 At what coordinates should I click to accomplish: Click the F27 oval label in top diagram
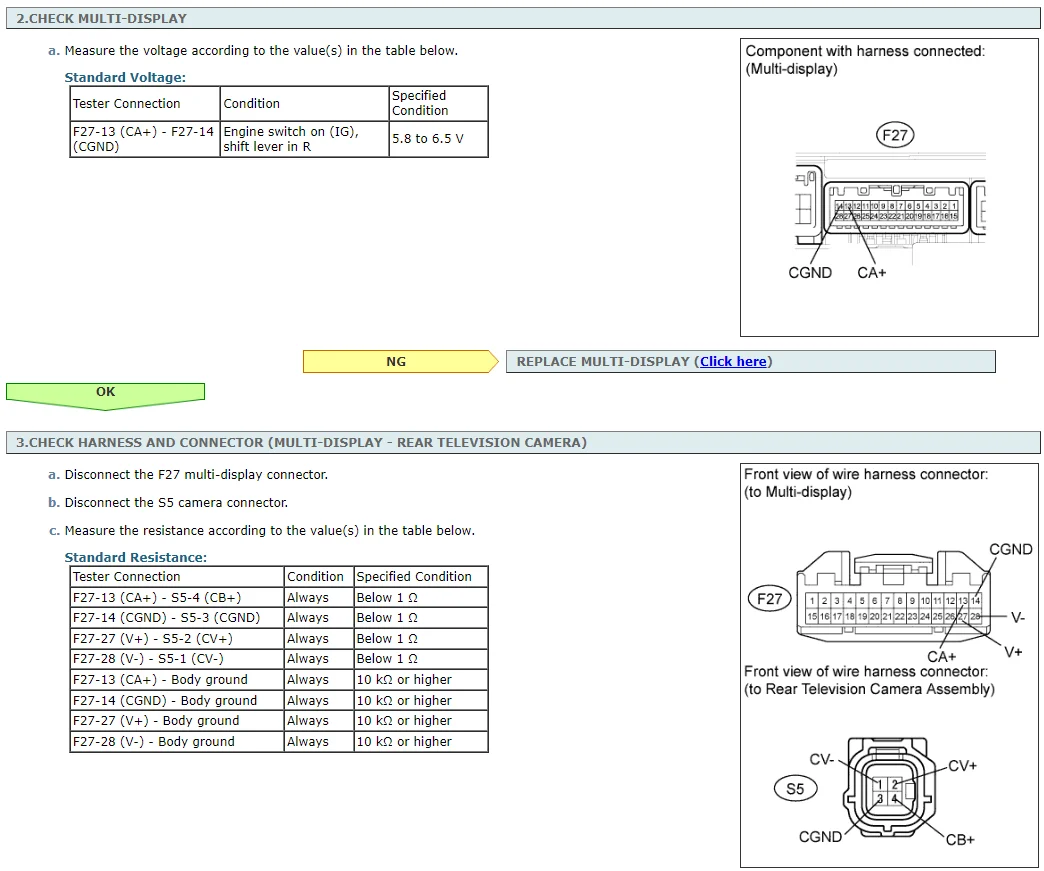(894, 135)
